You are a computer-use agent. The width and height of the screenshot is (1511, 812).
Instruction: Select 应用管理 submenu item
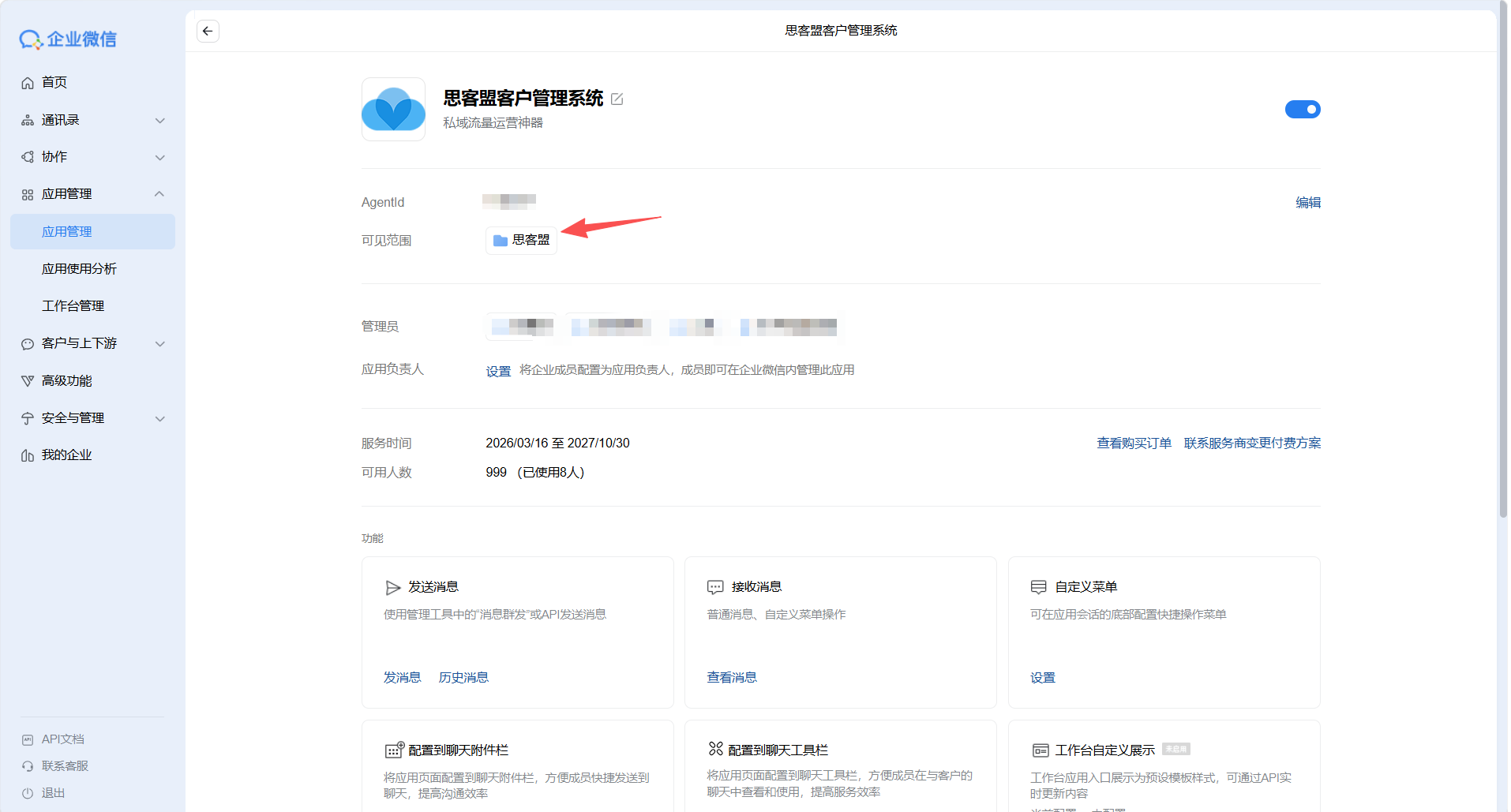(92, 232)
